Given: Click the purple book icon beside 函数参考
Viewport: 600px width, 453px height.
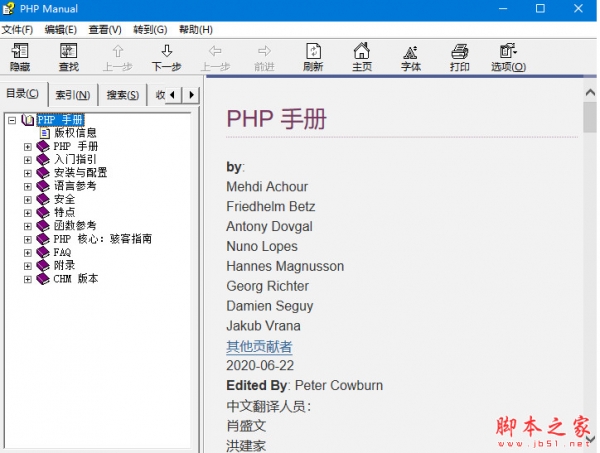Looking at the screenshot, I should (43, 226).
